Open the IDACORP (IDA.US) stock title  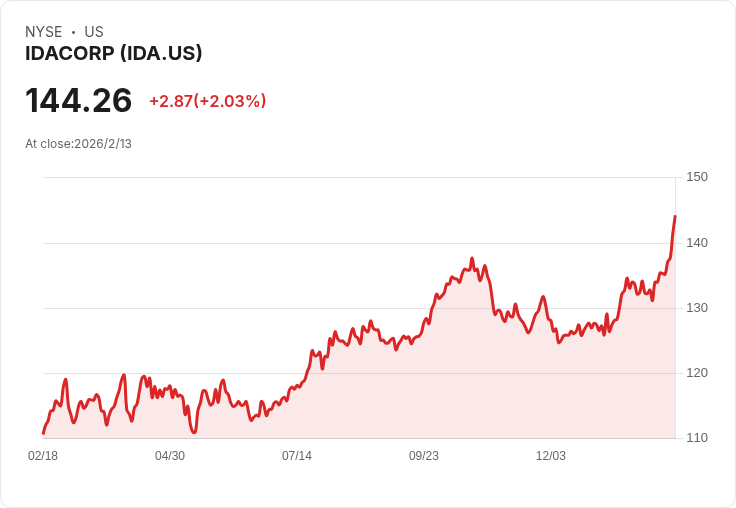(x=114, y=54)
